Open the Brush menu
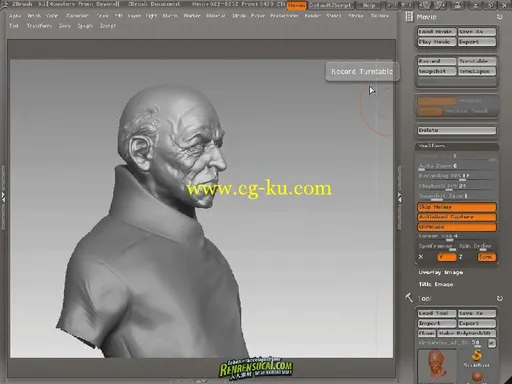Viewport: 512px width, 384px height. click(34, 16)
